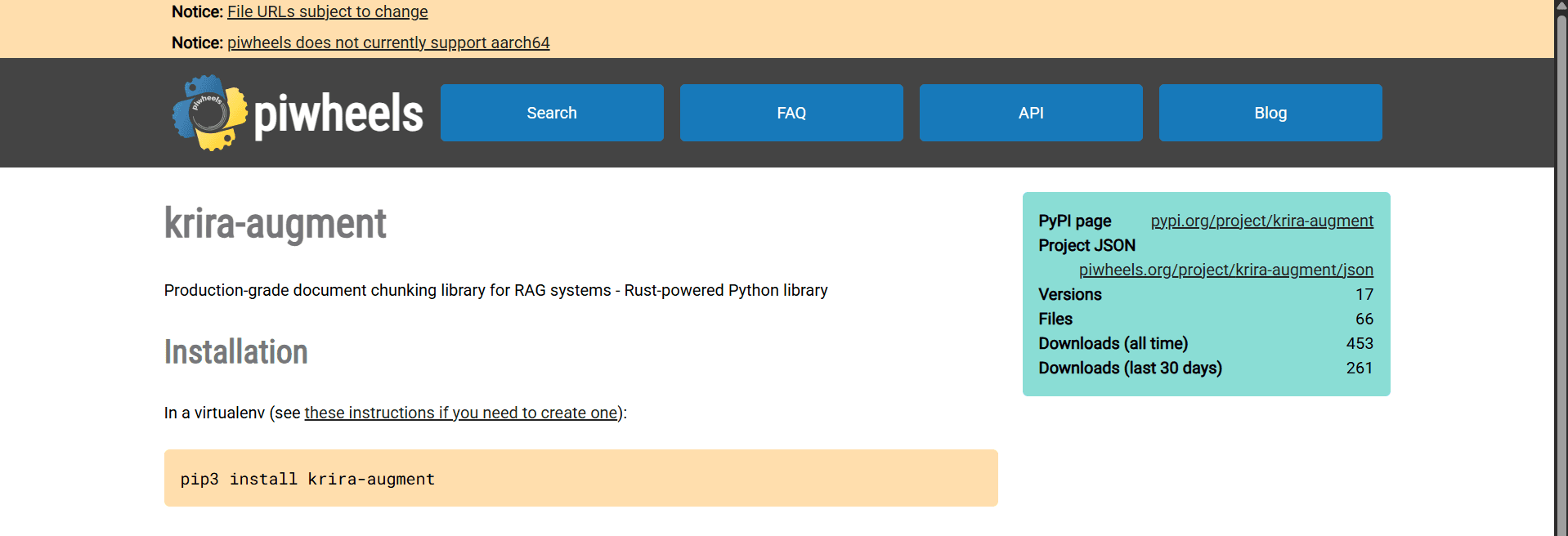1568x536 pixels.
Task: Click the Downloads (last 30 days) value 261
Action: tap(1359, 368)
